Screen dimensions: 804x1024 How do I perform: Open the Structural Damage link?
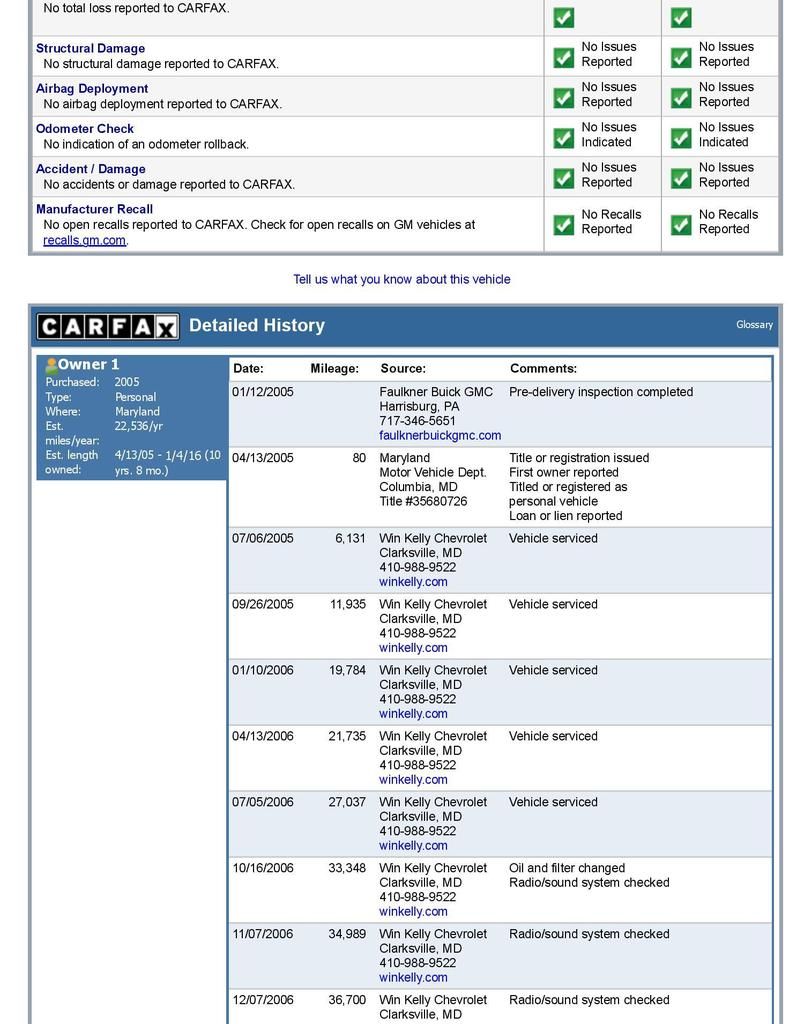(x=91, y=48)
